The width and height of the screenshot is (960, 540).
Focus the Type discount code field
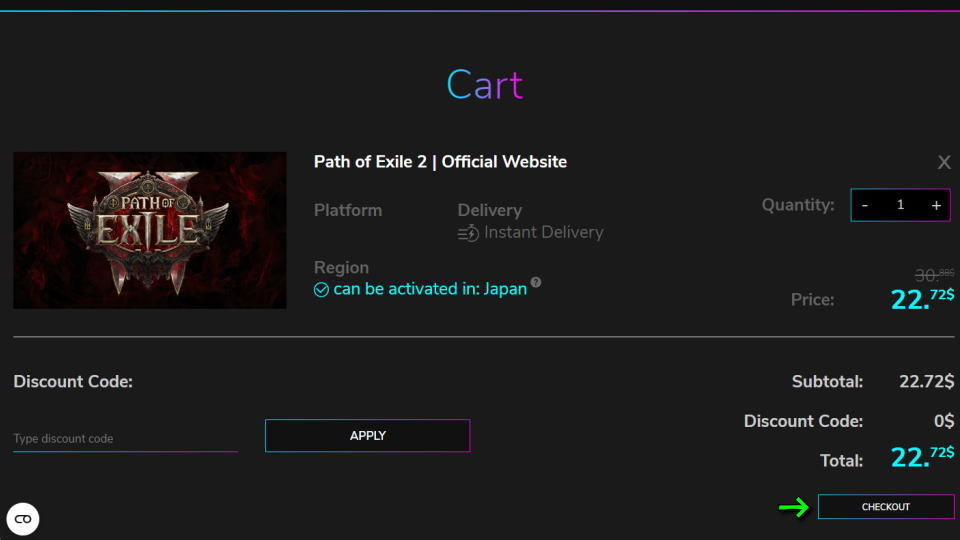125,439
